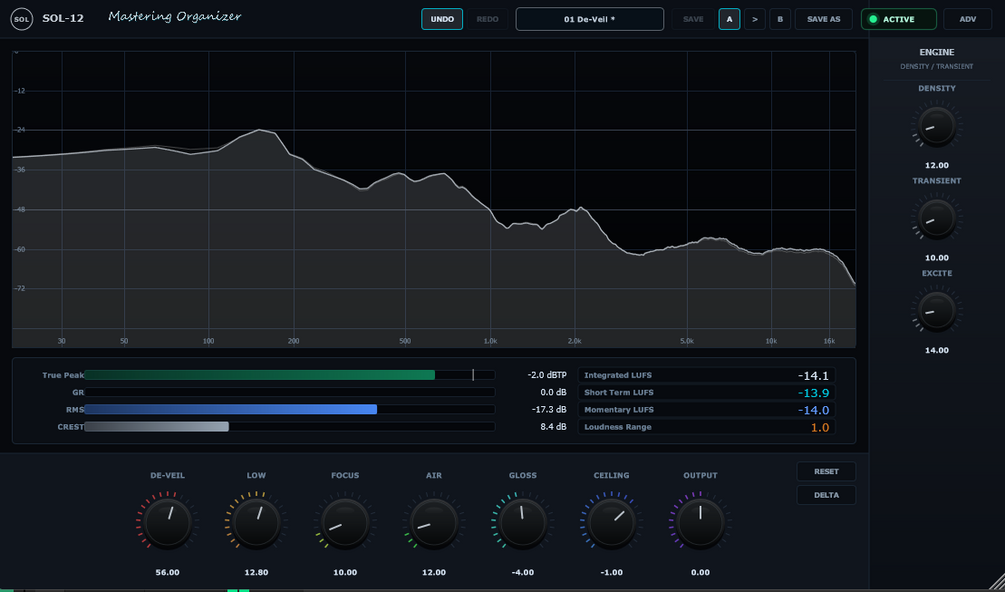Click the SOL logo icon
Viewport: 1005px width, 592px height.
point(21,19)
